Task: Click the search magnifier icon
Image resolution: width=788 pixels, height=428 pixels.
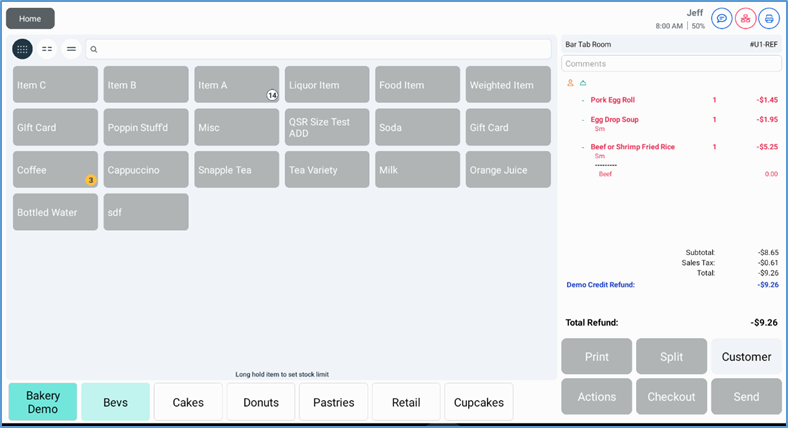Action: [94, 48]
